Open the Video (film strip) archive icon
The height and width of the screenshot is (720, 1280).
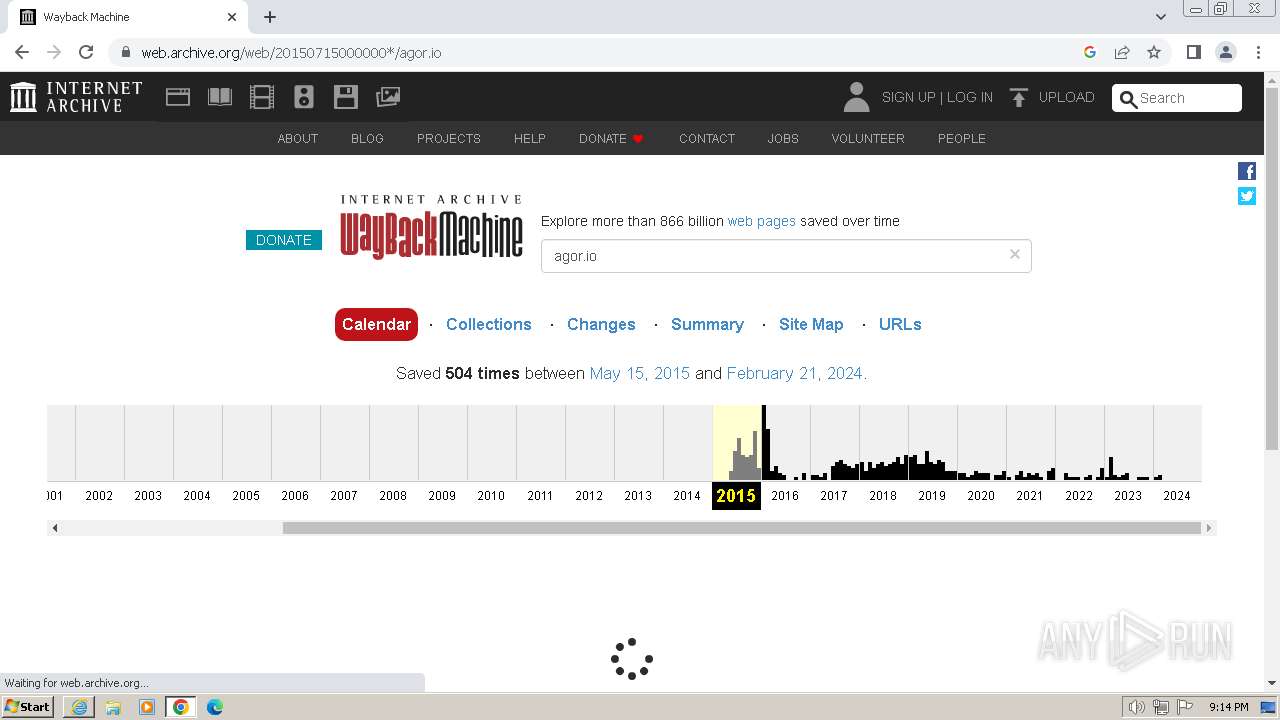262,97
